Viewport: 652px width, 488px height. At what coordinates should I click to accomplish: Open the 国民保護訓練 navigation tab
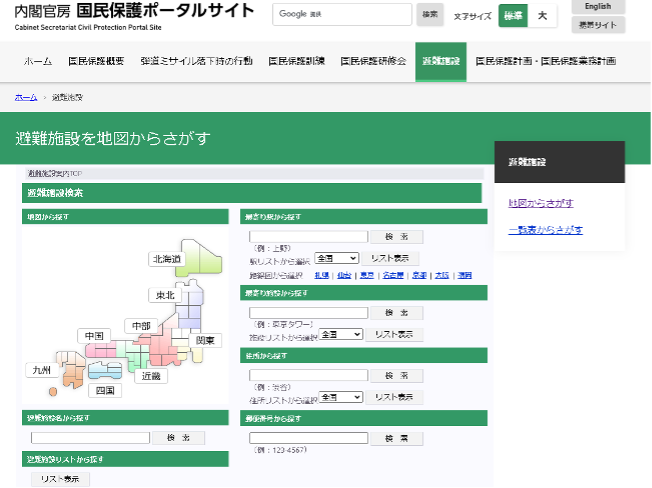coord(296,61)
